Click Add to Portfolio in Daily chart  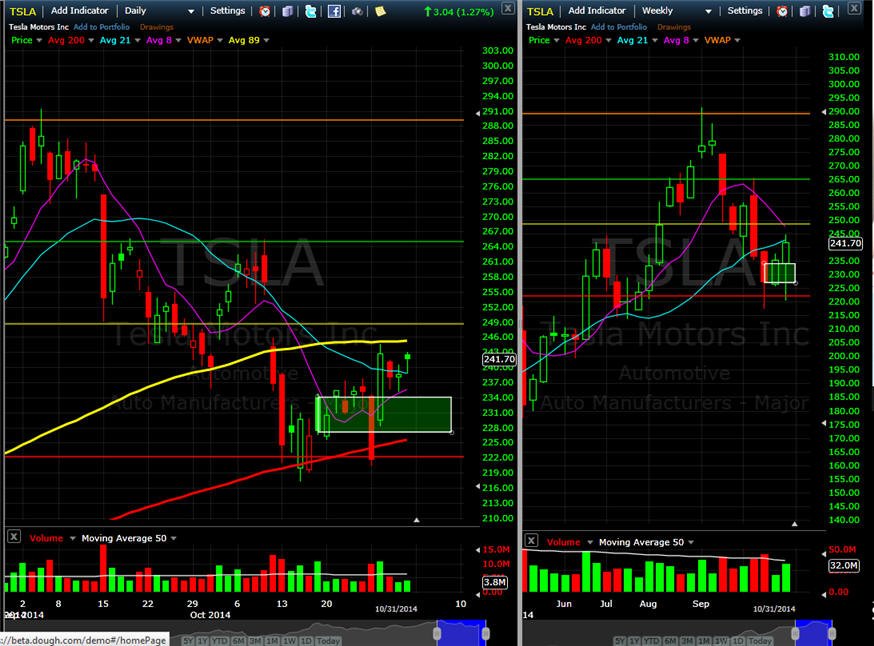[x=101, y=27]
